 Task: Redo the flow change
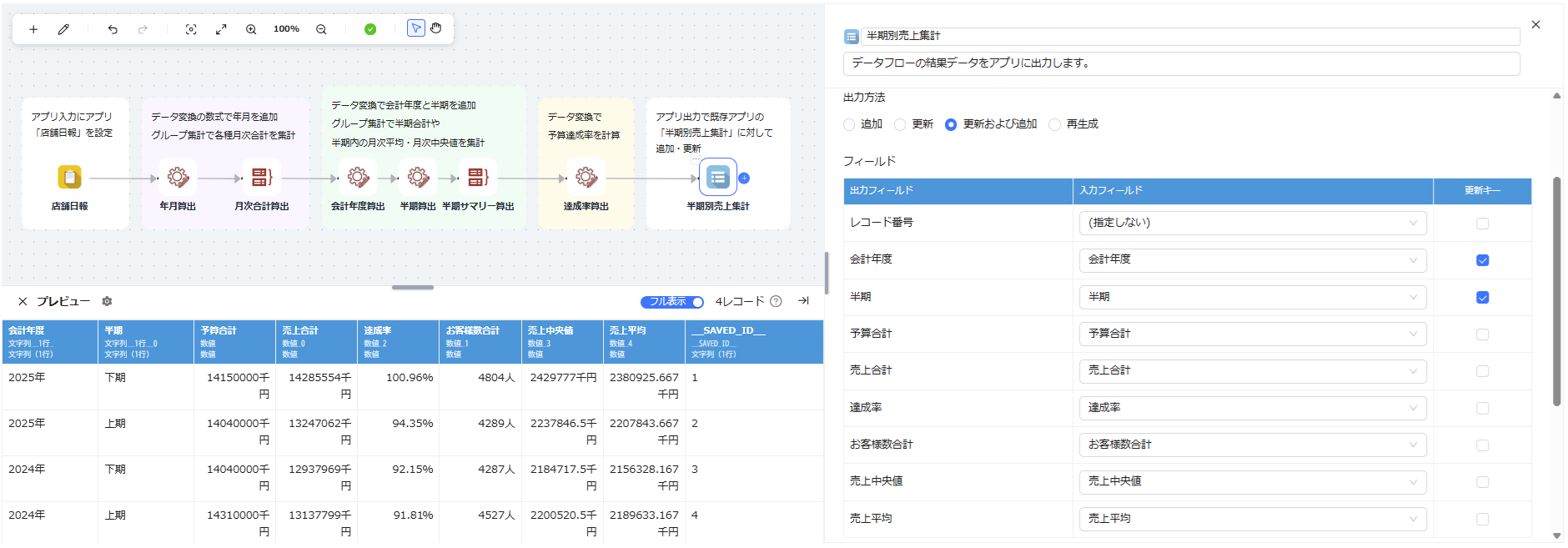[x=143, y=29]
